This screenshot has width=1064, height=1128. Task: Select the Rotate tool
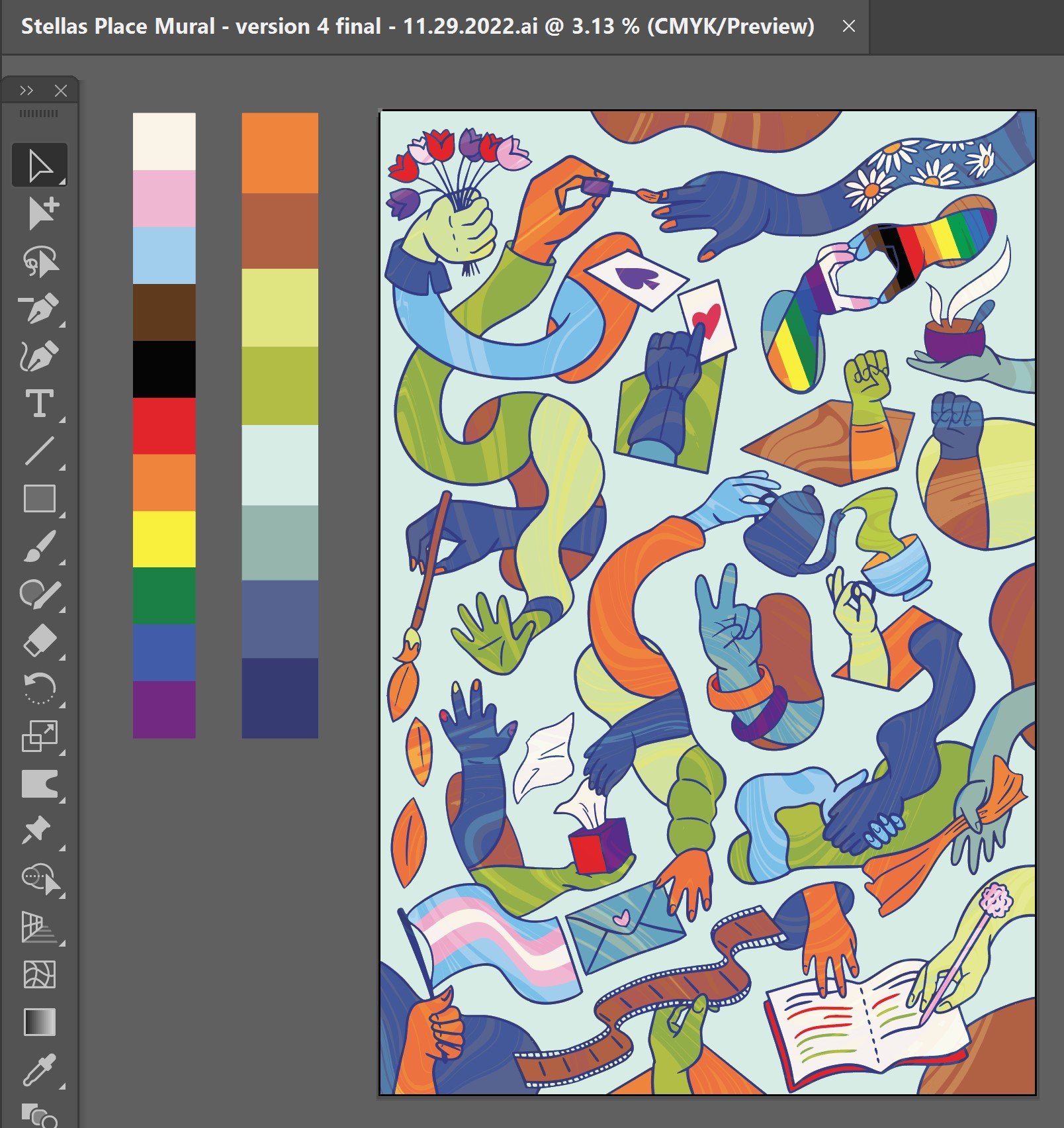coord(40,689)
